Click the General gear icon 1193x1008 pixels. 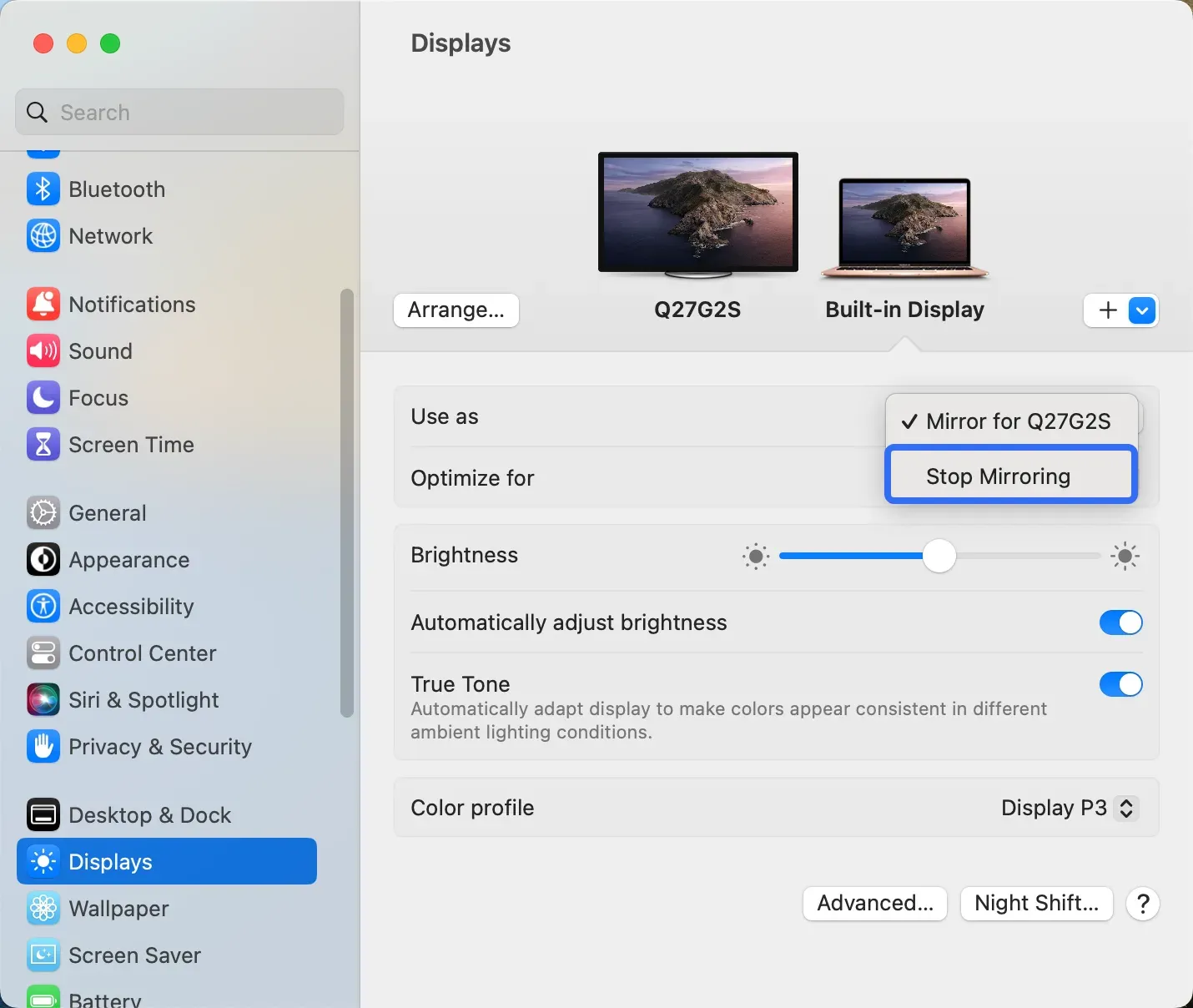point(43,513)
